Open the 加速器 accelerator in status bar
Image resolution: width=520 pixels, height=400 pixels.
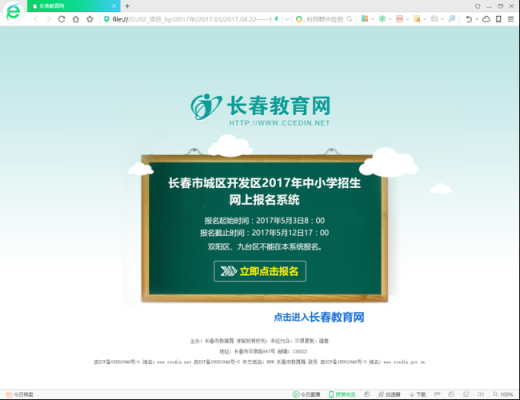click(389, 394)
